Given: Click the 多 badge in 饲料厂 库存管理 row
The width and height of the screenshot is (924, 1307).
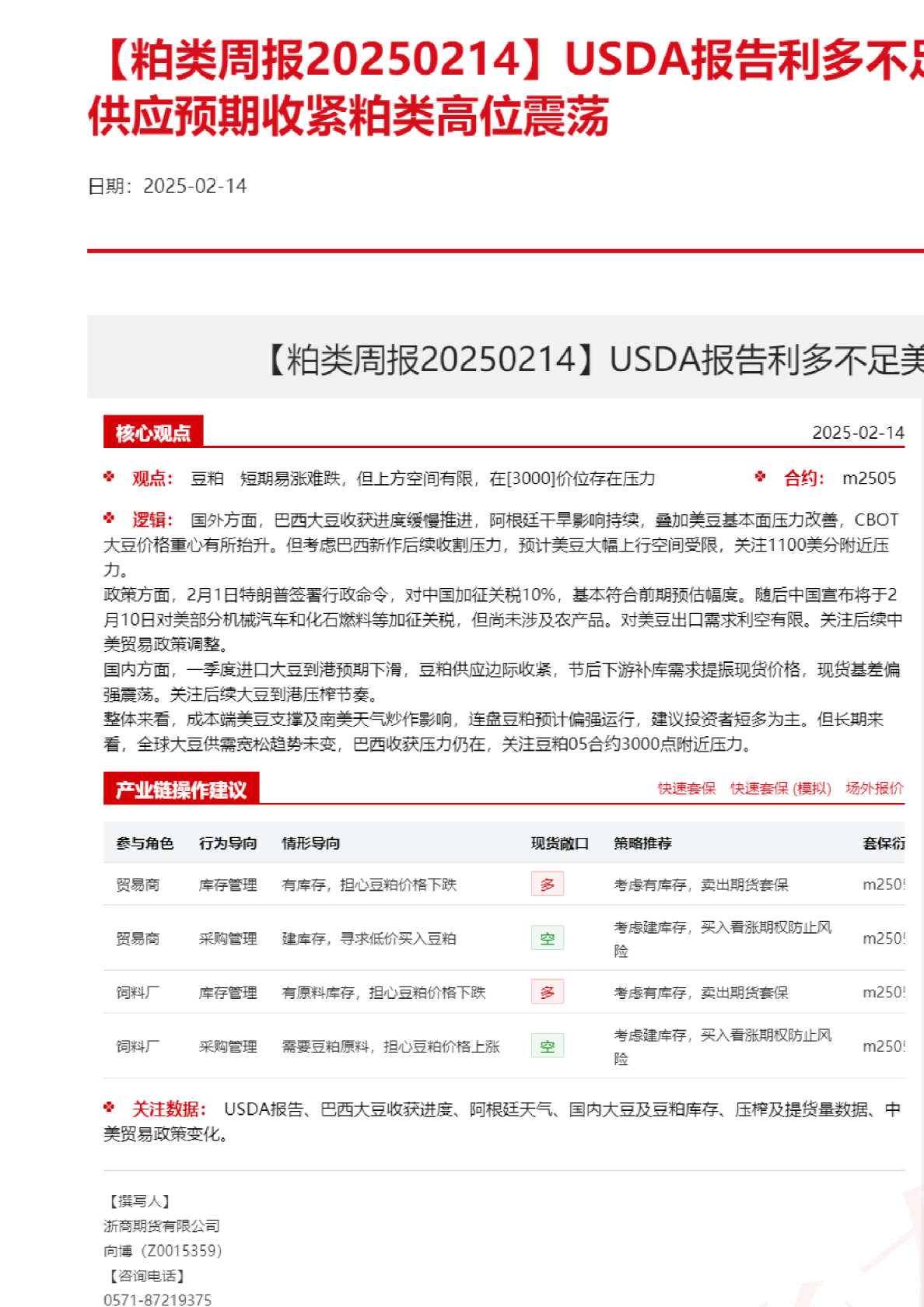Looking at the screenshot, I should [x=548, y=993].
